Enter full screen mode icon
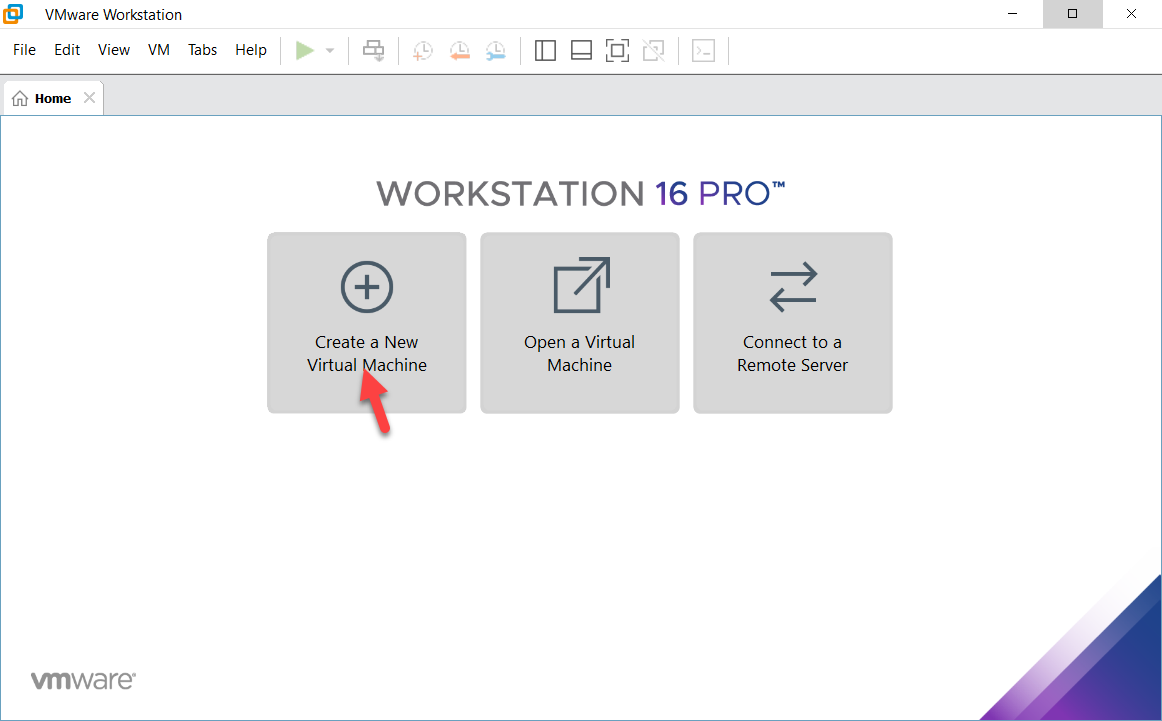 pyautogui.click(x=617, y=51)
